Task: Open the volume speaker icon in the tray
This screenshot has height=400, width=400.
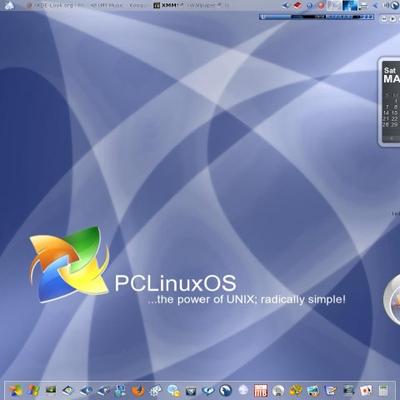Action: point(386,5)
